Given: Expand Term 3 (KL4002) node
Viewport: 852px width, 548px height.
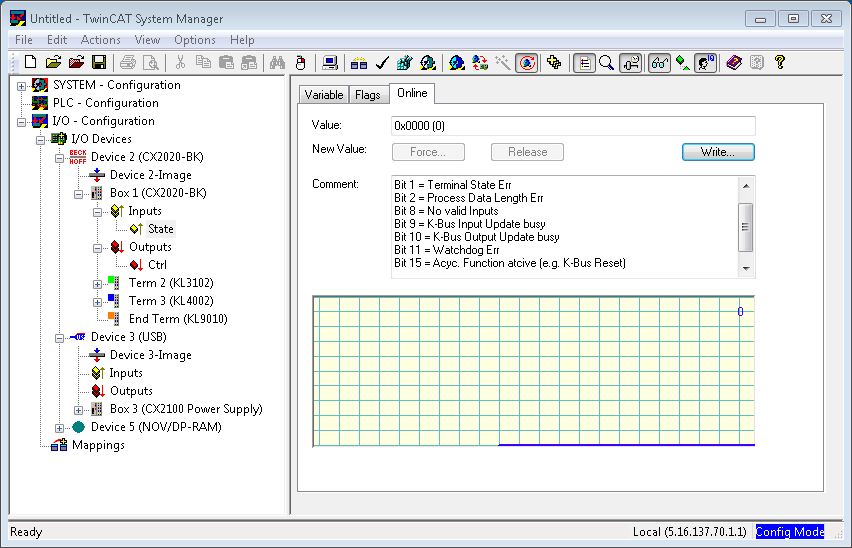Looking at the screenshot, I should tap(97, 302).
